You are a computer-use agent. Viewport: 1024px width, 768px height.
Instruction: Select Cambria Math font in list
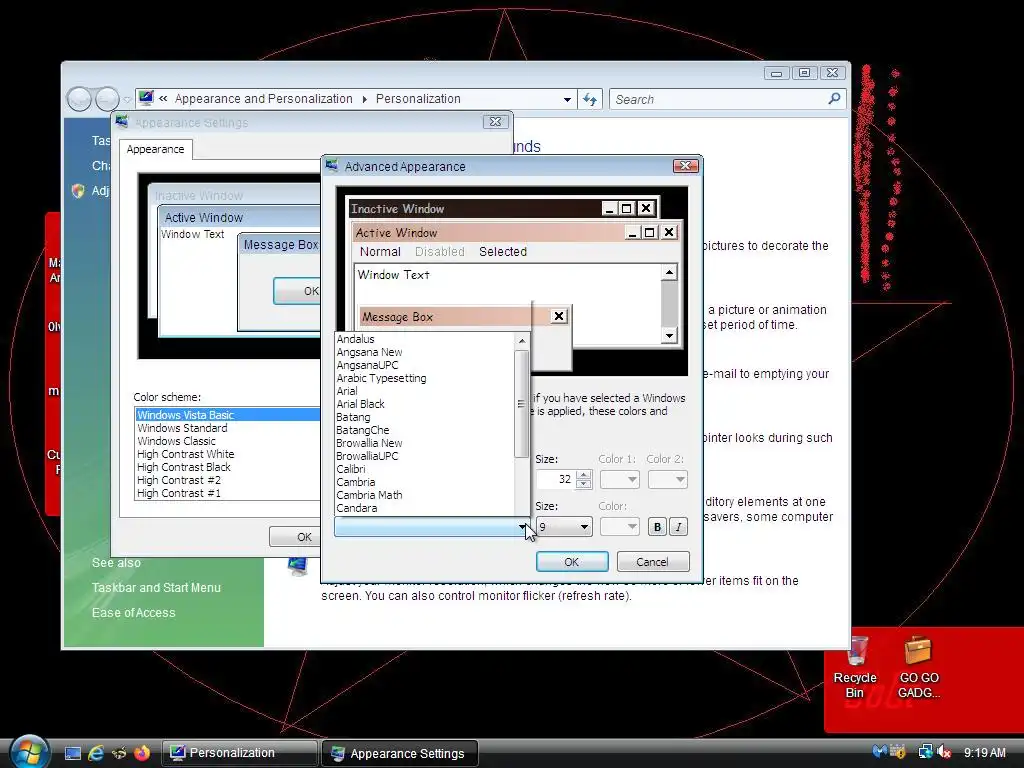[x=424, y=495]
